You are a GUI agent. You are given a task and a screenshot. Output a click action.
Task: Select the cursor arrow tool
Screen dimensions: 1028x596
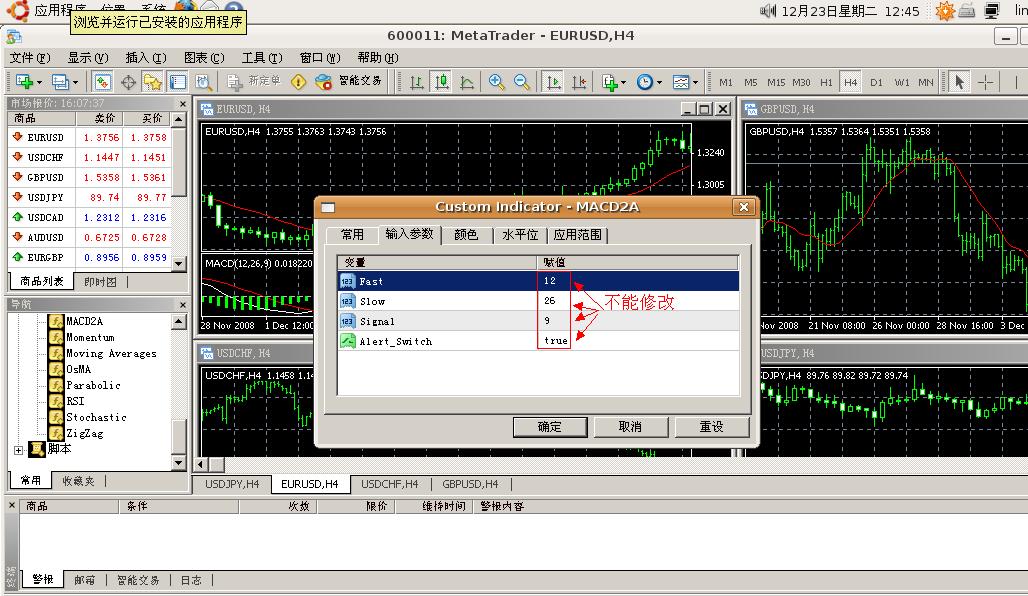[960, 82]
